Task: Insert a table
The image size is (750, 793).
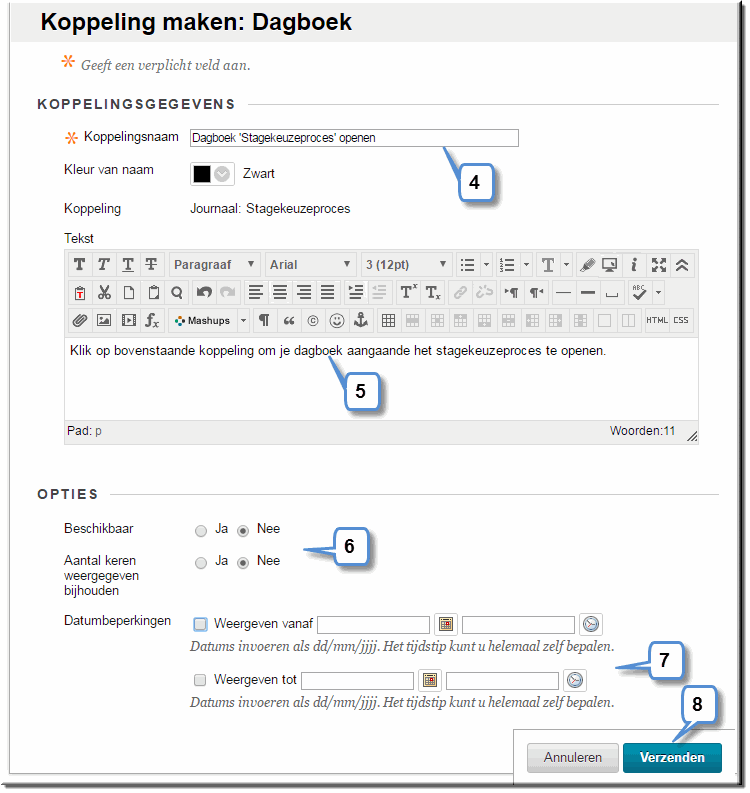Action: pos(388,321)
